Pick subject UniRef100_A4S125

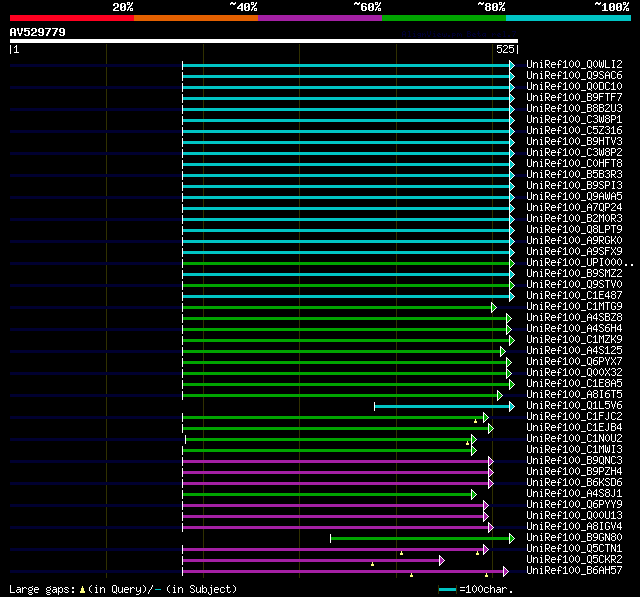click(x=574, y=351)
